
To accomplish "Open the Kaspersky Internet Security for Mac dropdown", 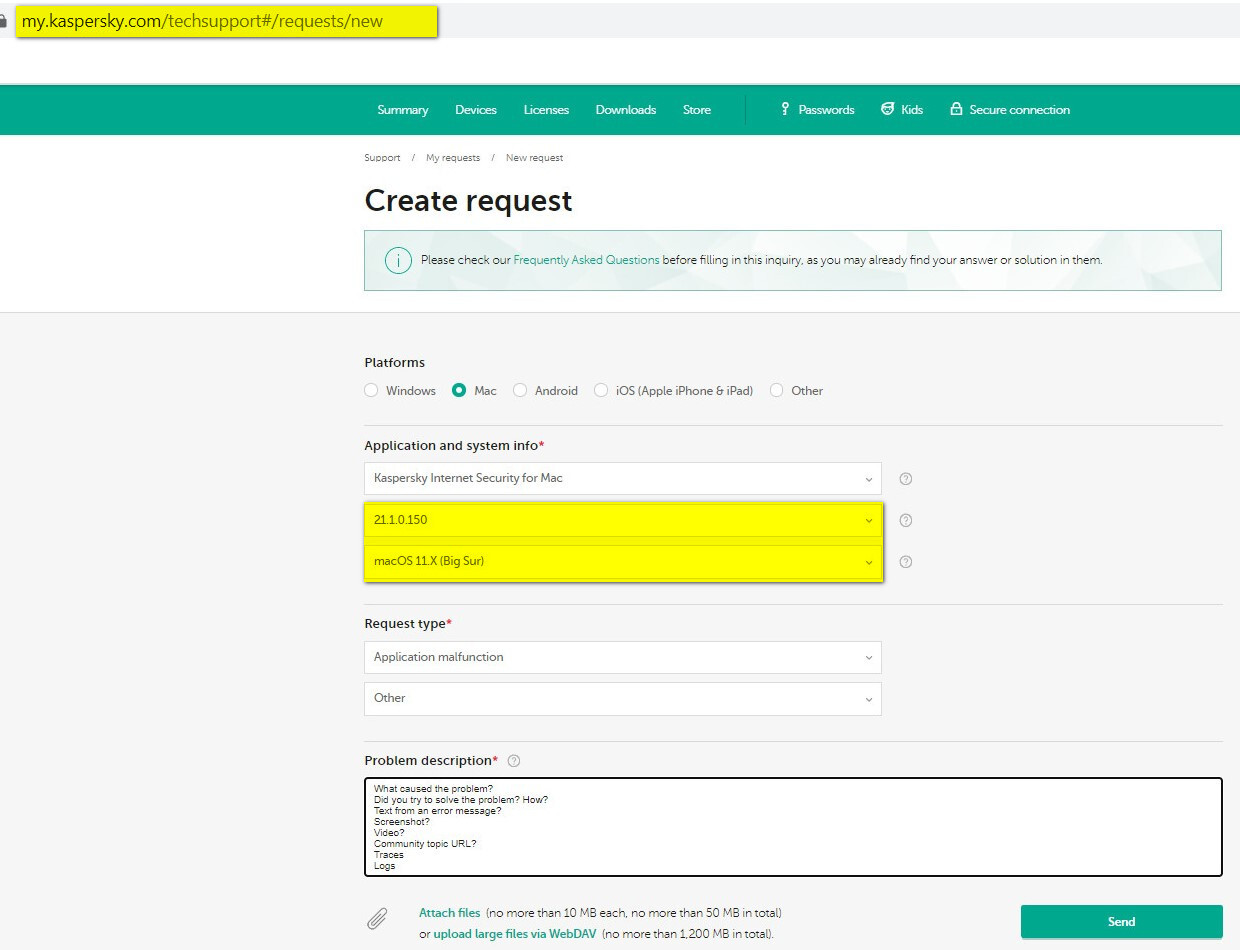I will point(623,478).
